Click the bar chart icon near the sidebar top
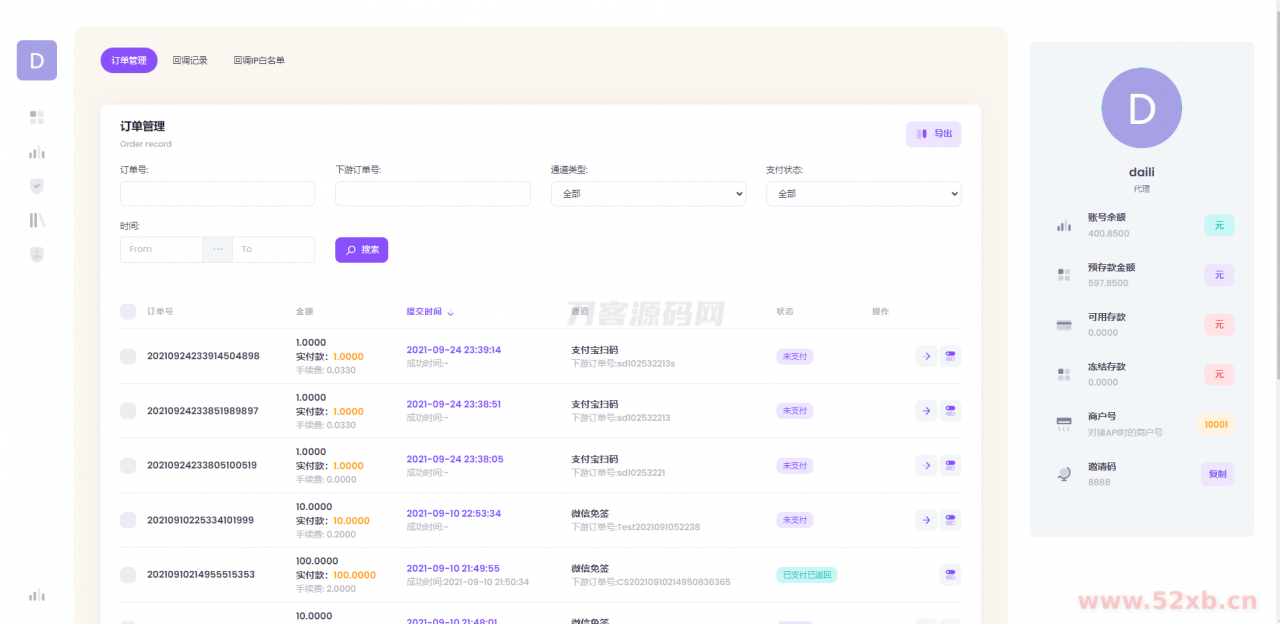 pos(37,153)
